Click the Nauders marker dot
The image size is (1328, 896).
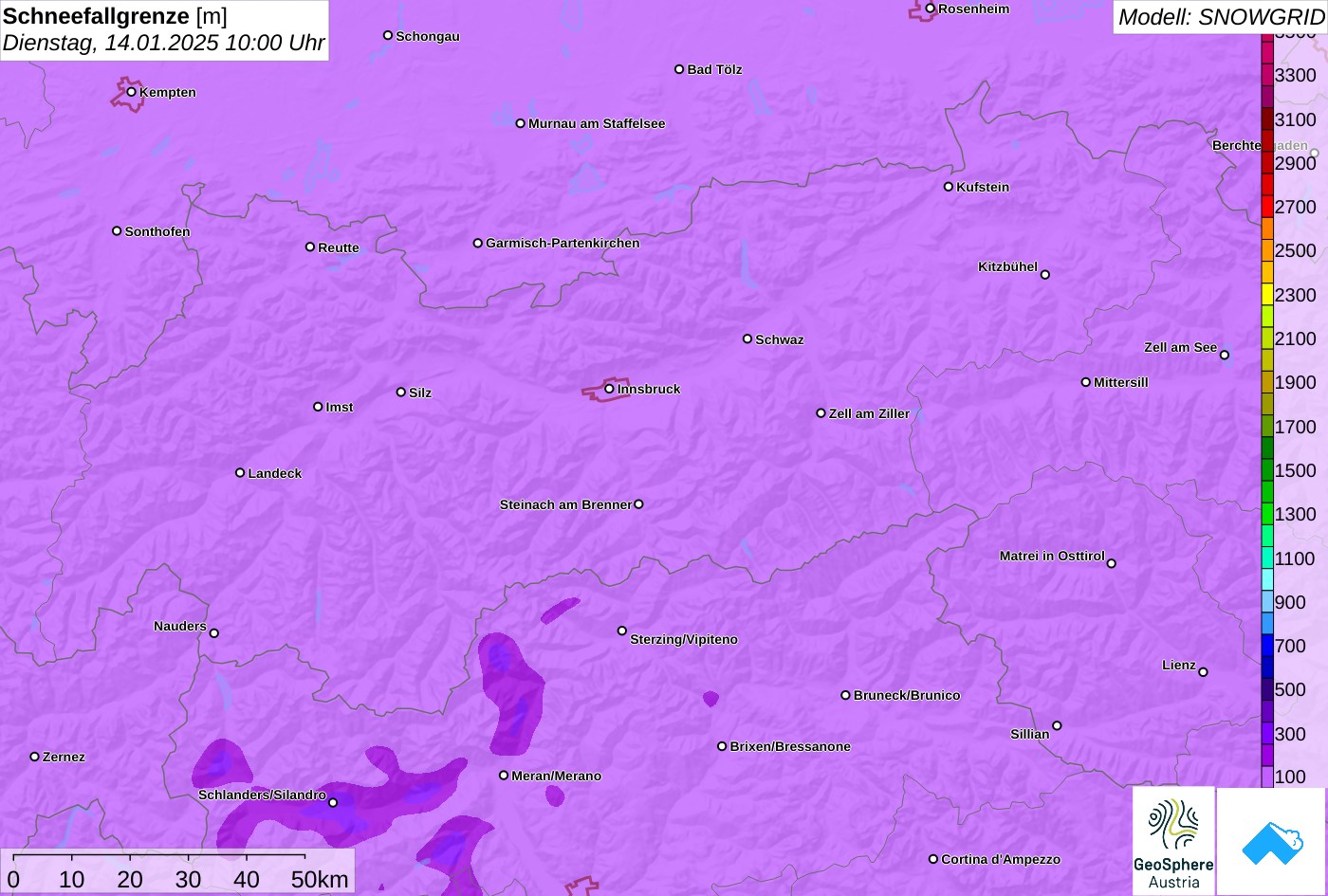214,633
